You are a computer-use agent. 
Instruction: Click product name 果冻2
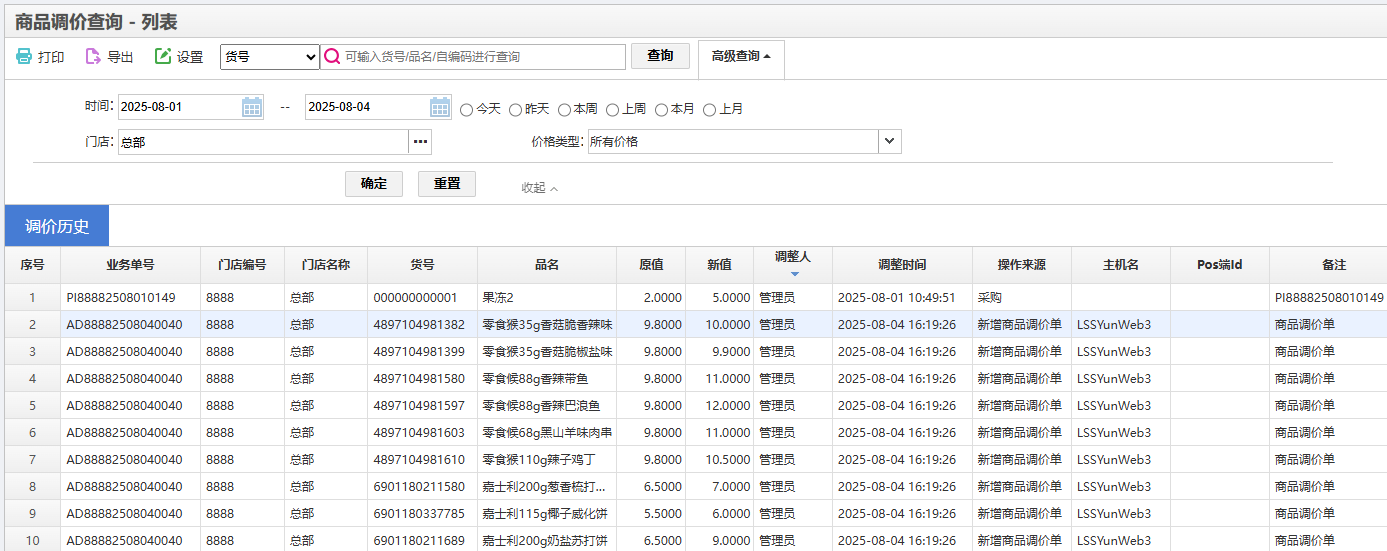coord(498,298)
